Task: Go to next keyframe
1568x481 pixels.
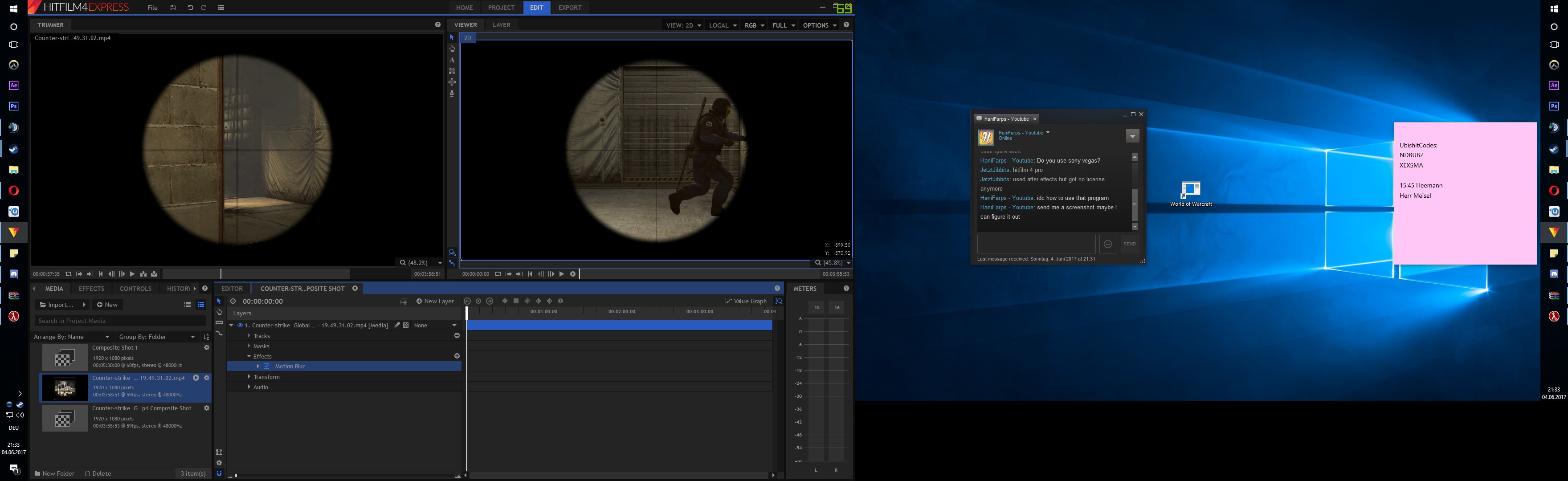Action: [490, 302]
